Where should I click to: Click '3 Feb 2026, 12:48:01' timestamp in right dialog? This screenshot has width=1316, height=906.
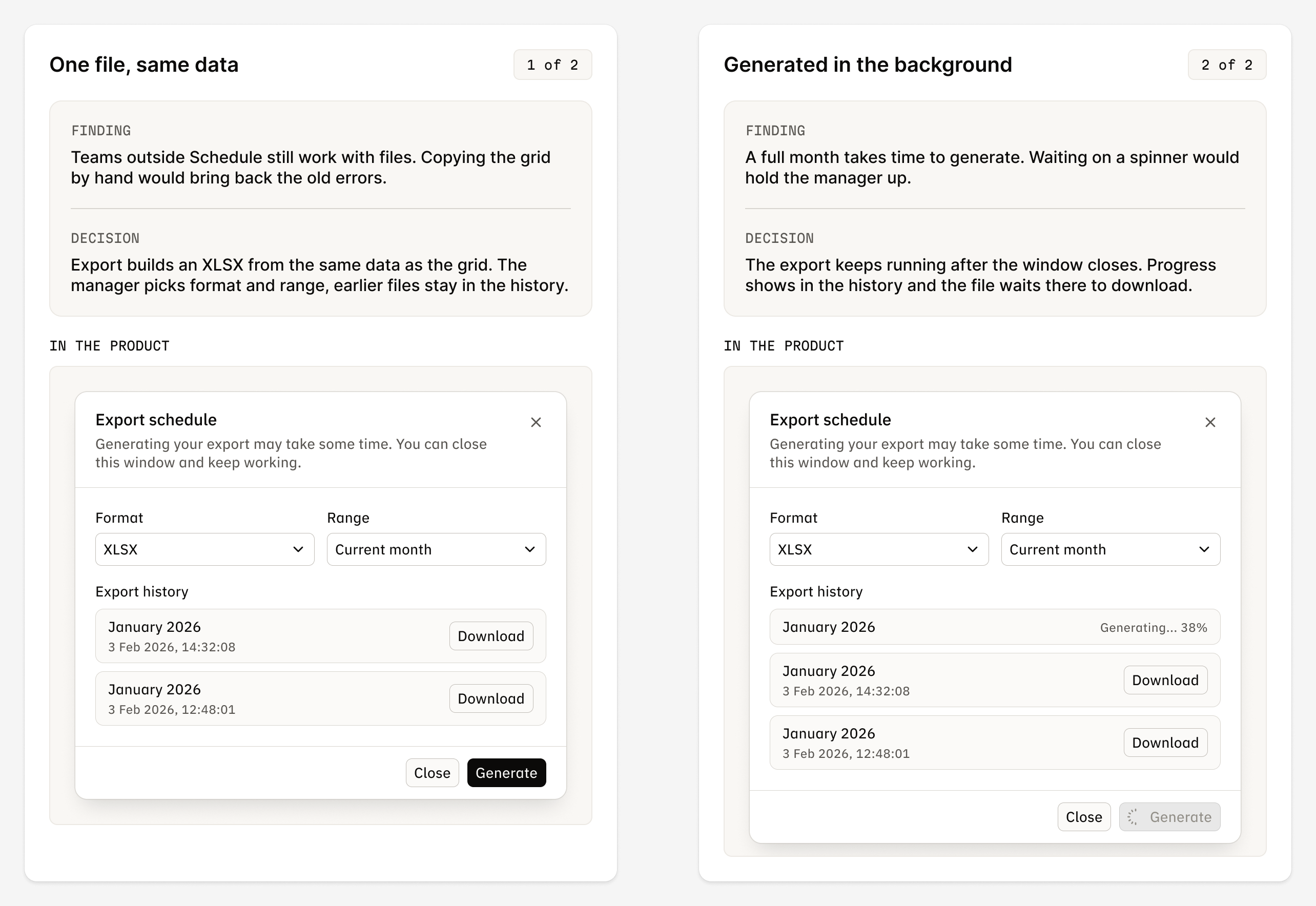pyautogui.click(x=846, y=754)
